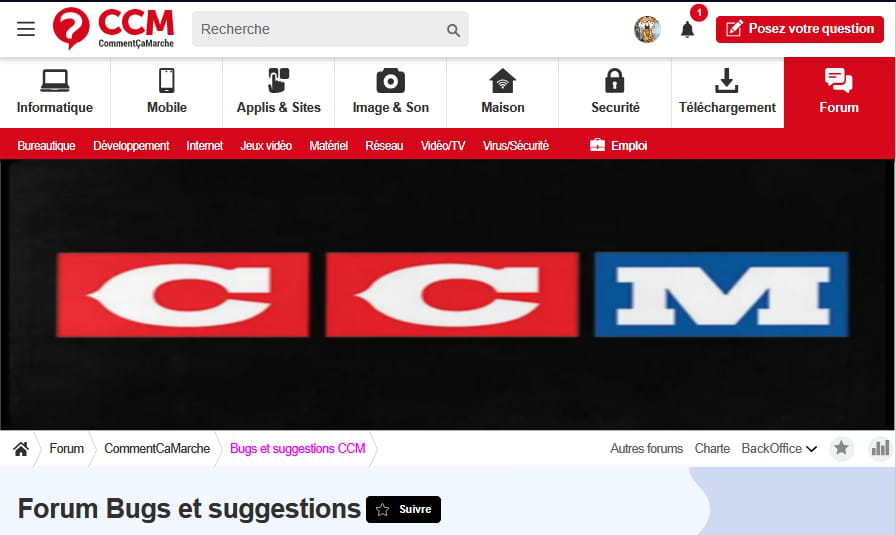This screenshot has width=896, height=535.
Task: Click the favorites star icon in breadcrumb bar
Action: 841,448
